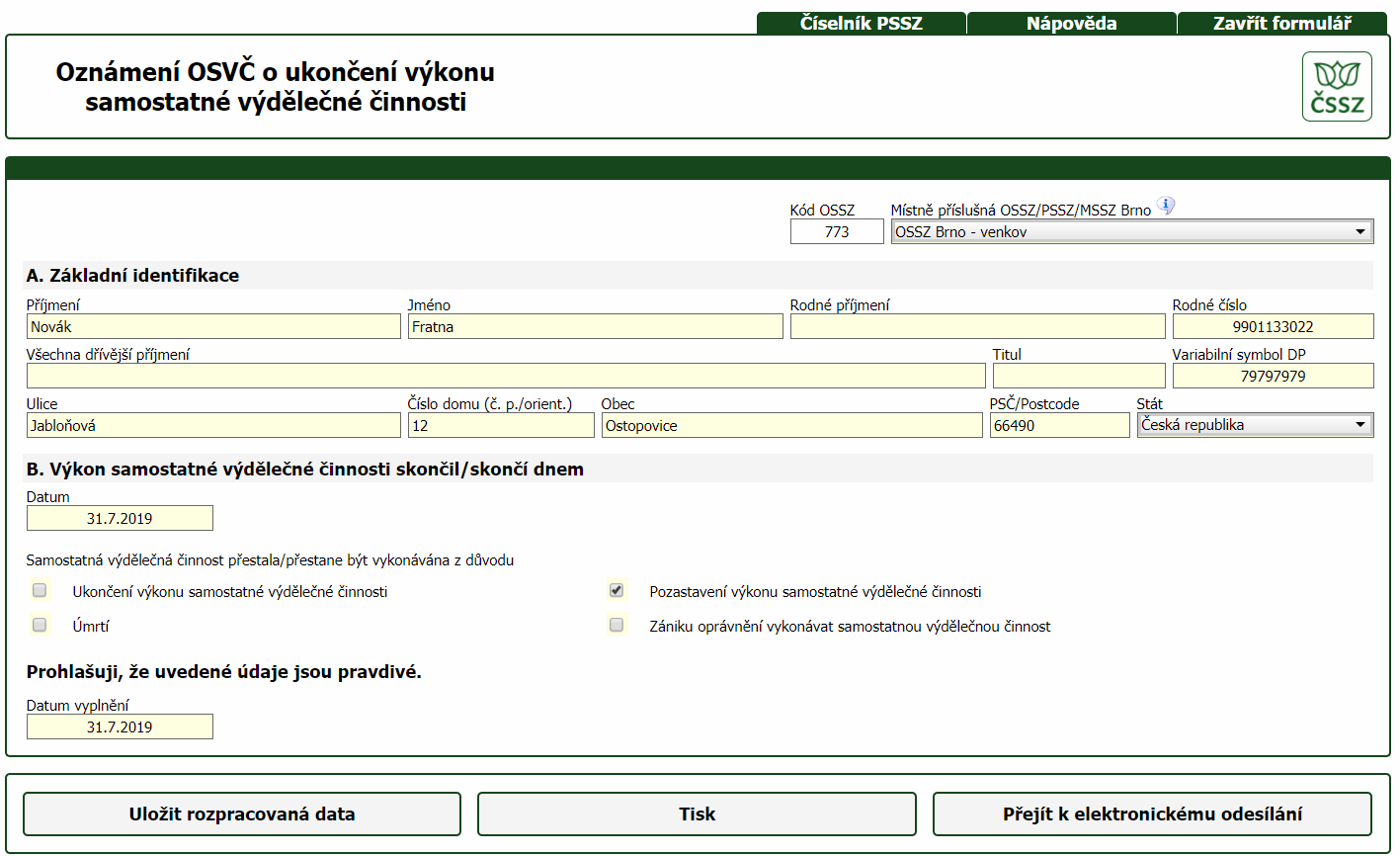Click the Rodné číslo field
1400x856 pixels.
tap(1273, 326)
